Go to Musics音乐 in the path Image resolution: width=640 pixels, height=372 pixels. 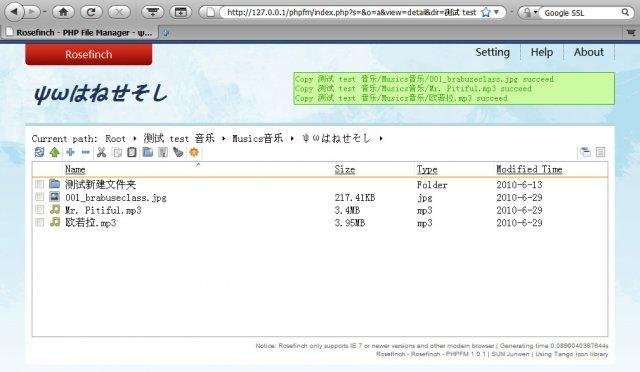tap(258, 138)
